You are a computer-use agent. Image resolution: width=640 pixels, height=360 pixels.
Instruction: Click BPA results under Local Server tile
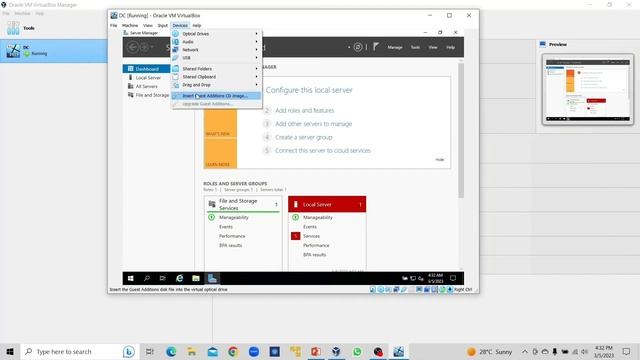pyautogui.click(x=314, y=255)
